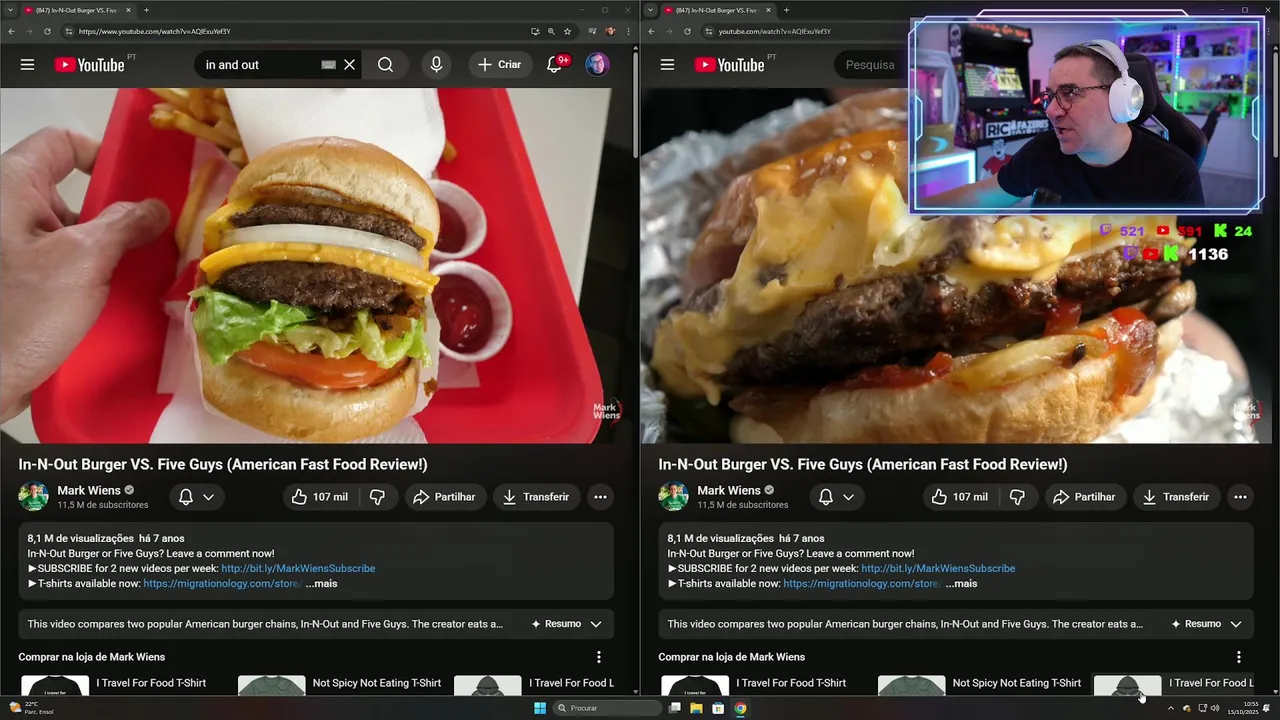Image resolution: width=1280 pixels, height=720 pixels.
Task: Open Chrome from the taskbar
Action: (740, 708)
